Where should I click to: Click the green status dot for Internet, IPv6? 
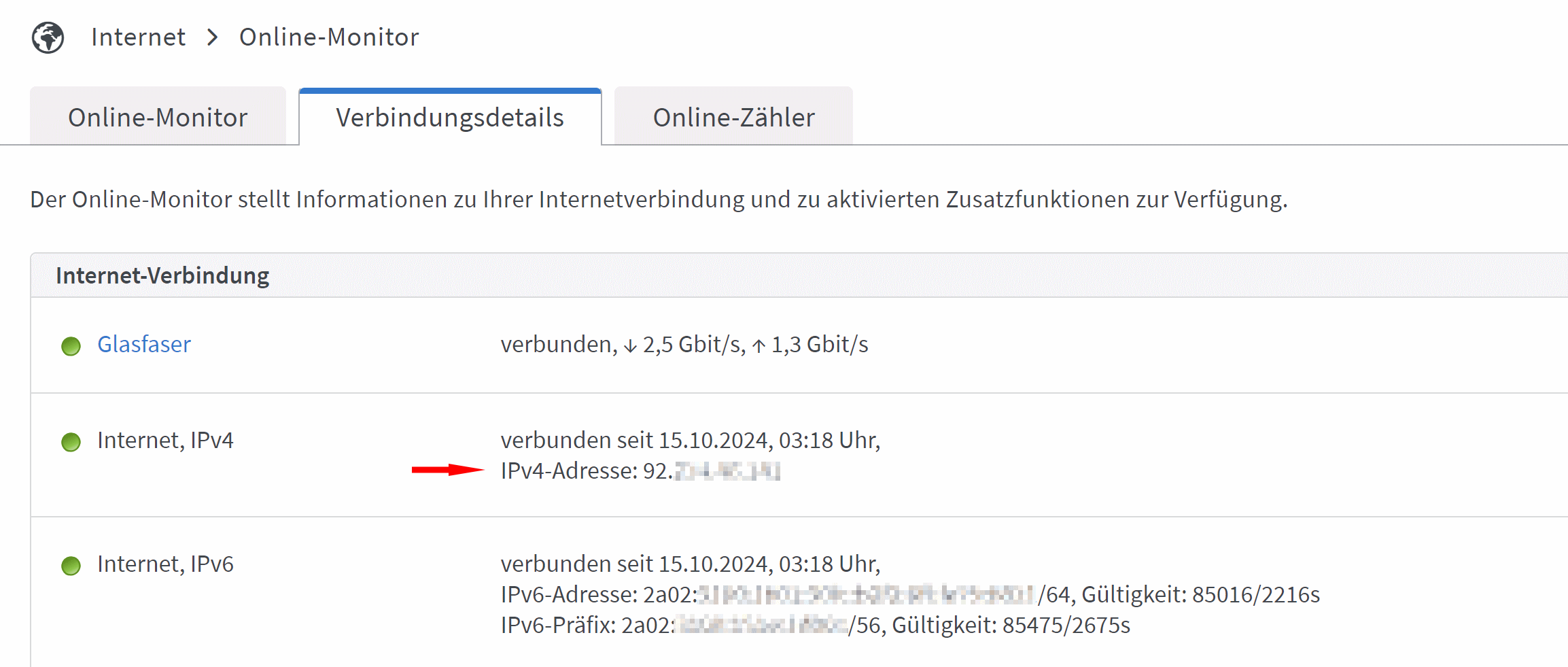(x=71, y=566)
